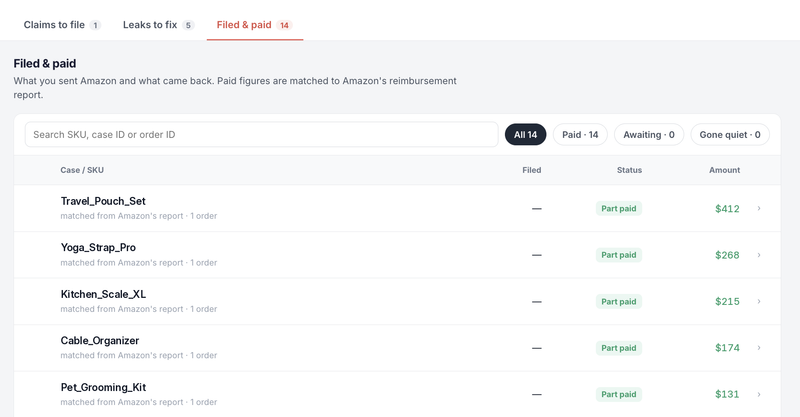Filter by Paid · 14
This screenshot has height=417, width=800.
[580, 135]
